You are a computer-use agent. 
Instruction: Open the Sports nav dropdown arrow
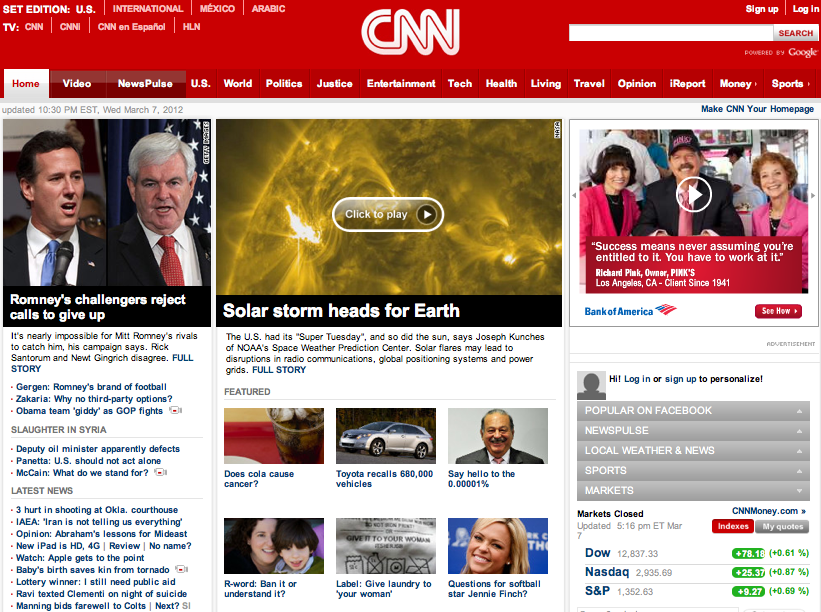808,84
